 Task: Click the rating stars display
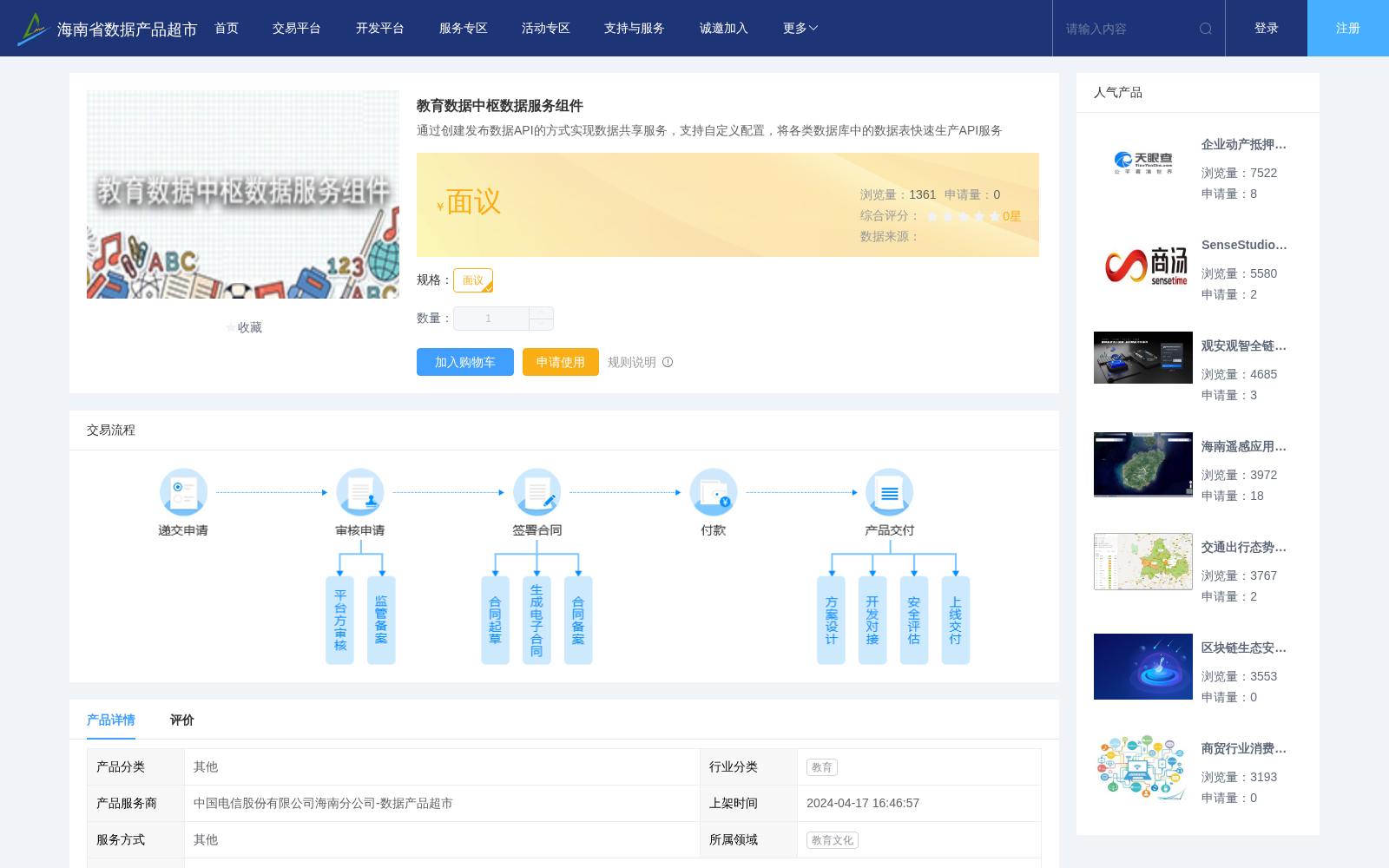(964, 216)
